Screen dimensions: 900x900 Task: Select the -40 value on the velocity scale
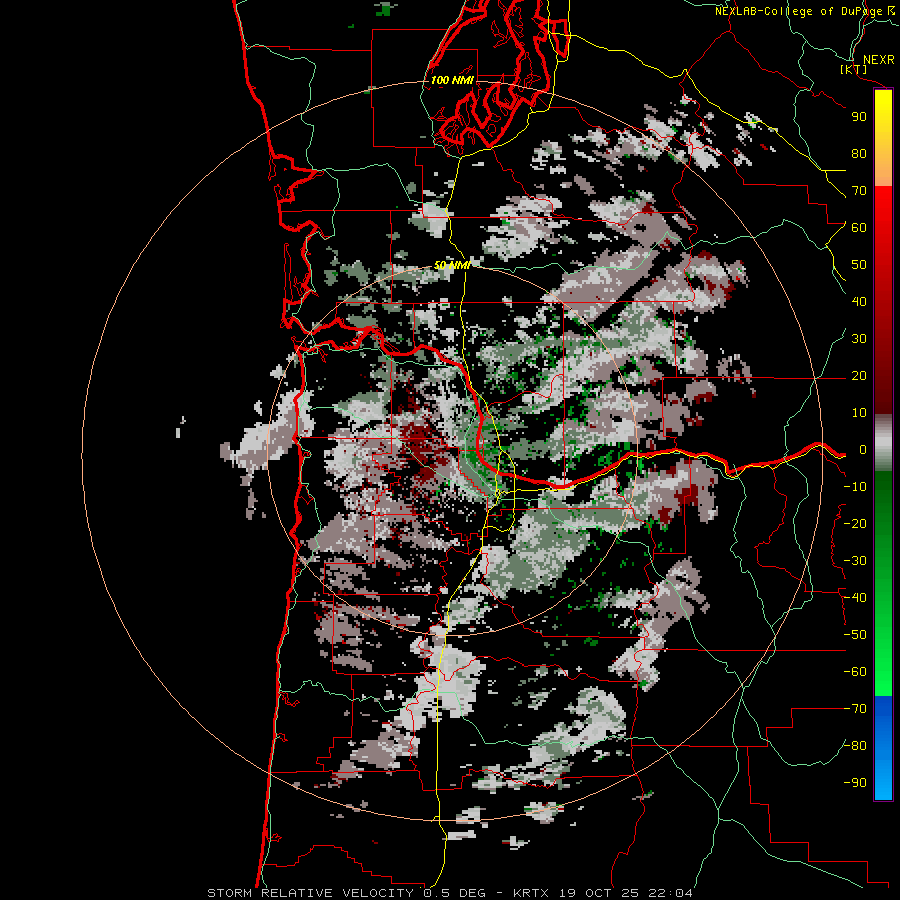point(855,598)
